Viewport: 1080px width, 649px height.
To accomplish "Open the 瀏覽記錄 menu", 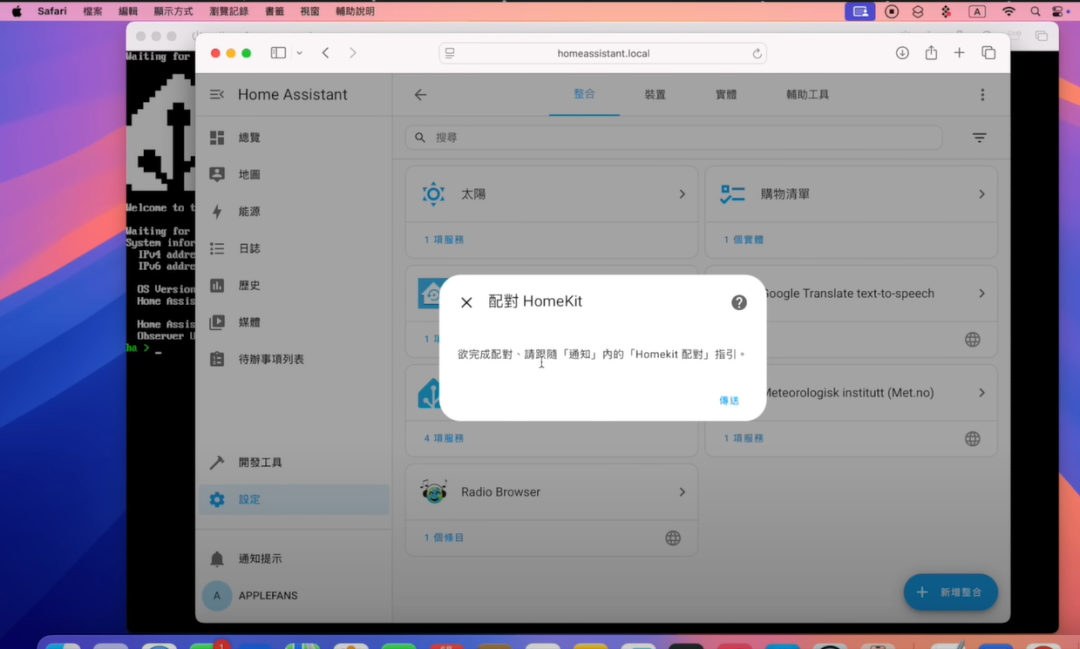I will point(229,11).
